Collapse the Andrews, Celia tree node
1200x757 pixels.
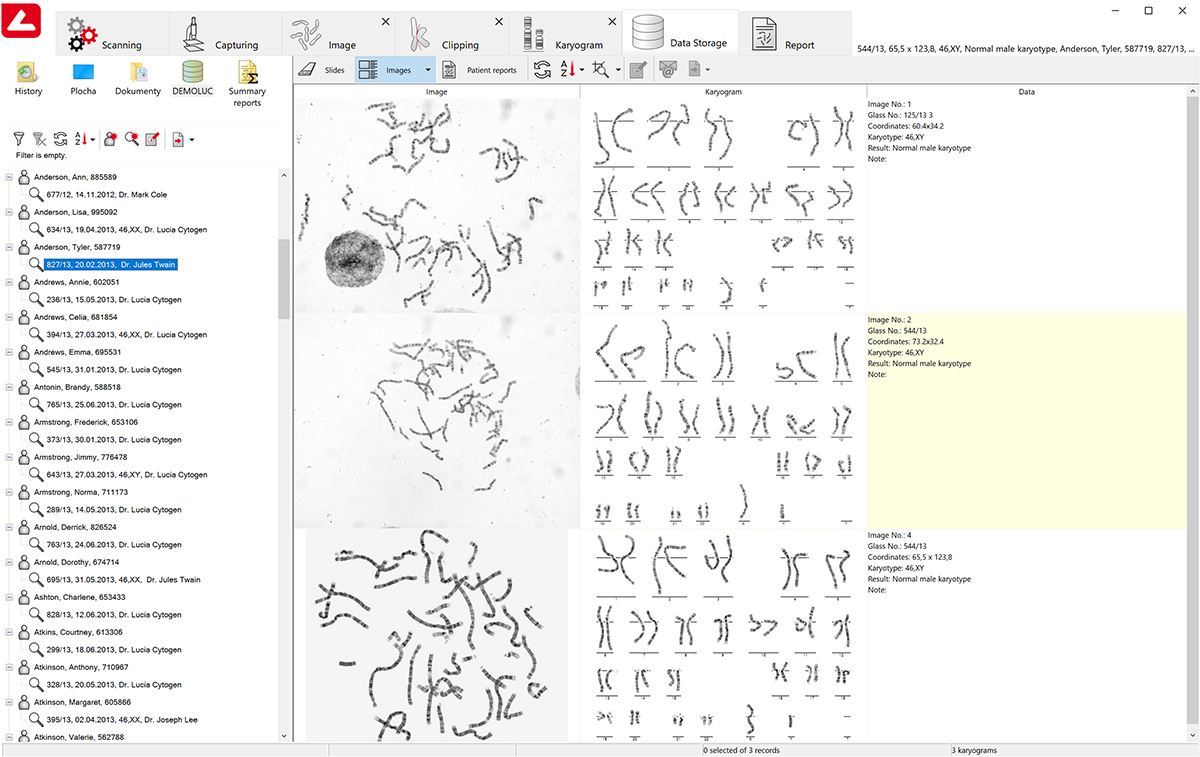(x=10, y=317)
